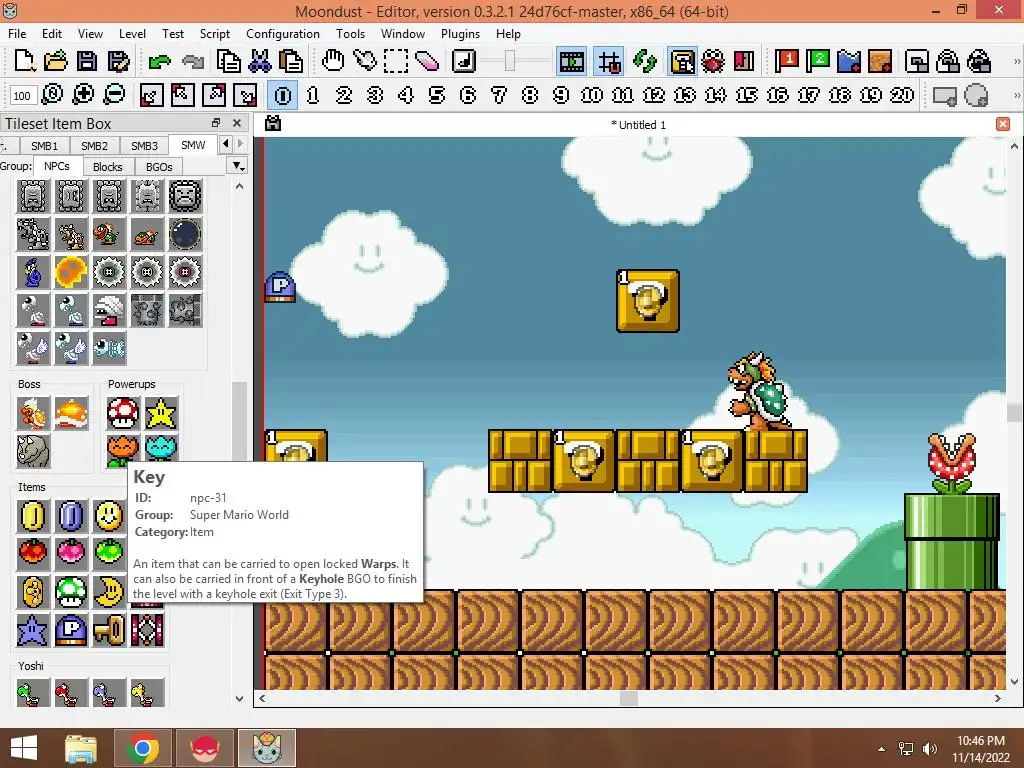Image resolution: width=1024 pixels, height=768 pixels.
Task: Select the Key item in Items
Action: coord(109,630)
